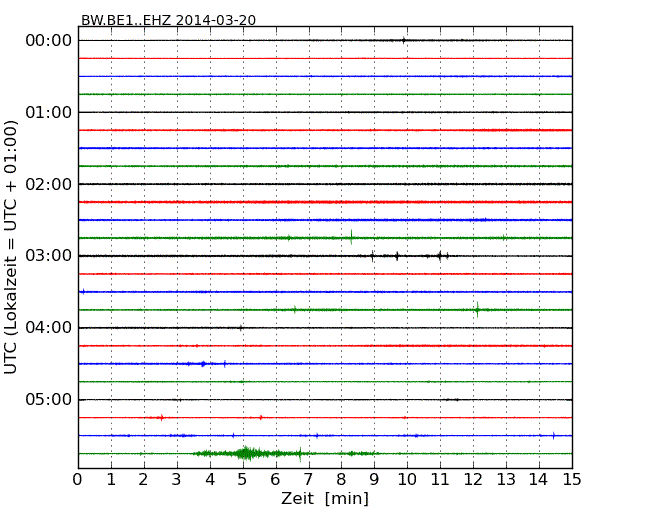
Task: Click x-axis tick label 8
Action: [341, 480]
